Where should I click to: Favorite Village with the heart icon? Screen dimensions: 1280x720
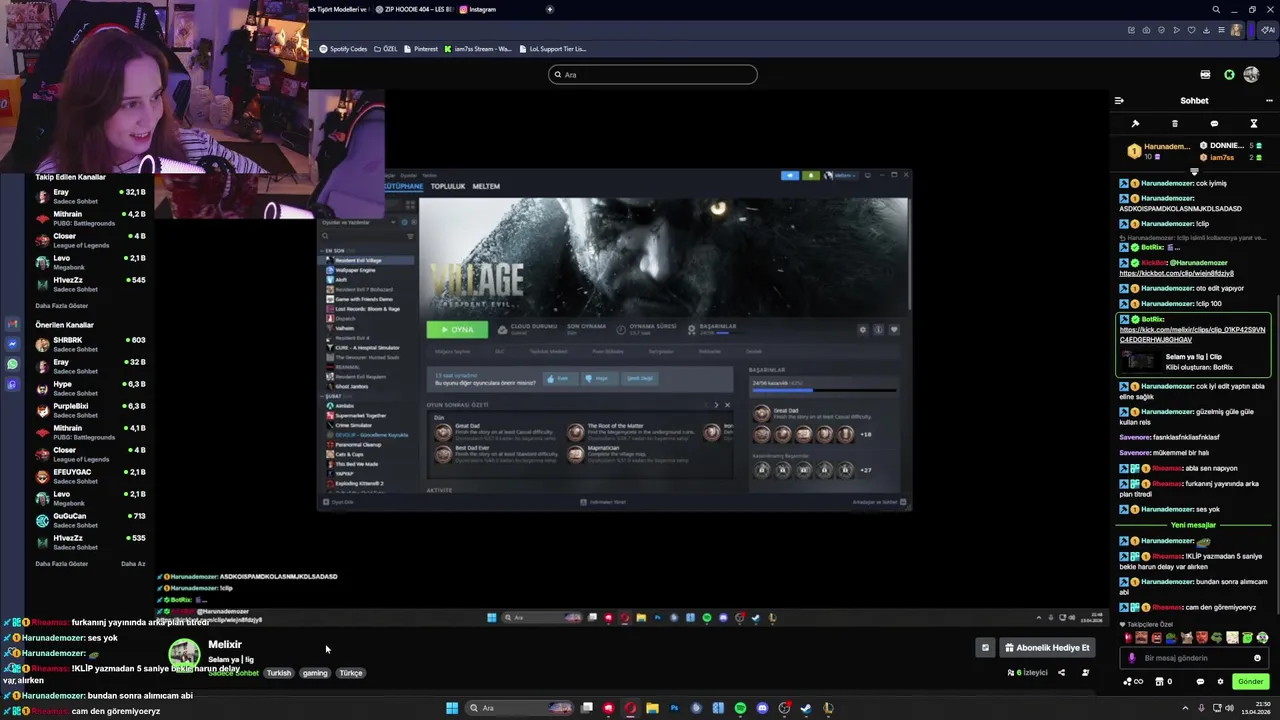[894, 330]
